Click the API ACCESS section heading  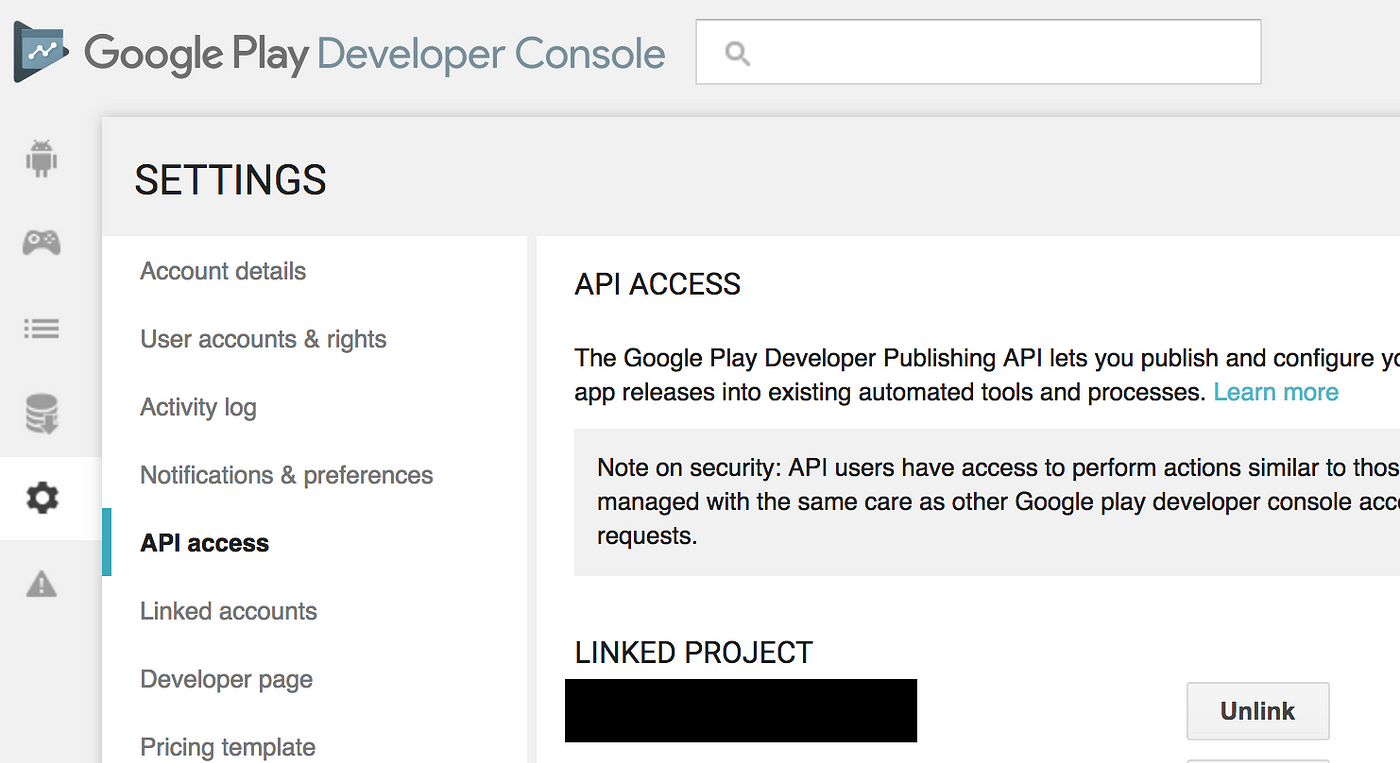[657, 284]
